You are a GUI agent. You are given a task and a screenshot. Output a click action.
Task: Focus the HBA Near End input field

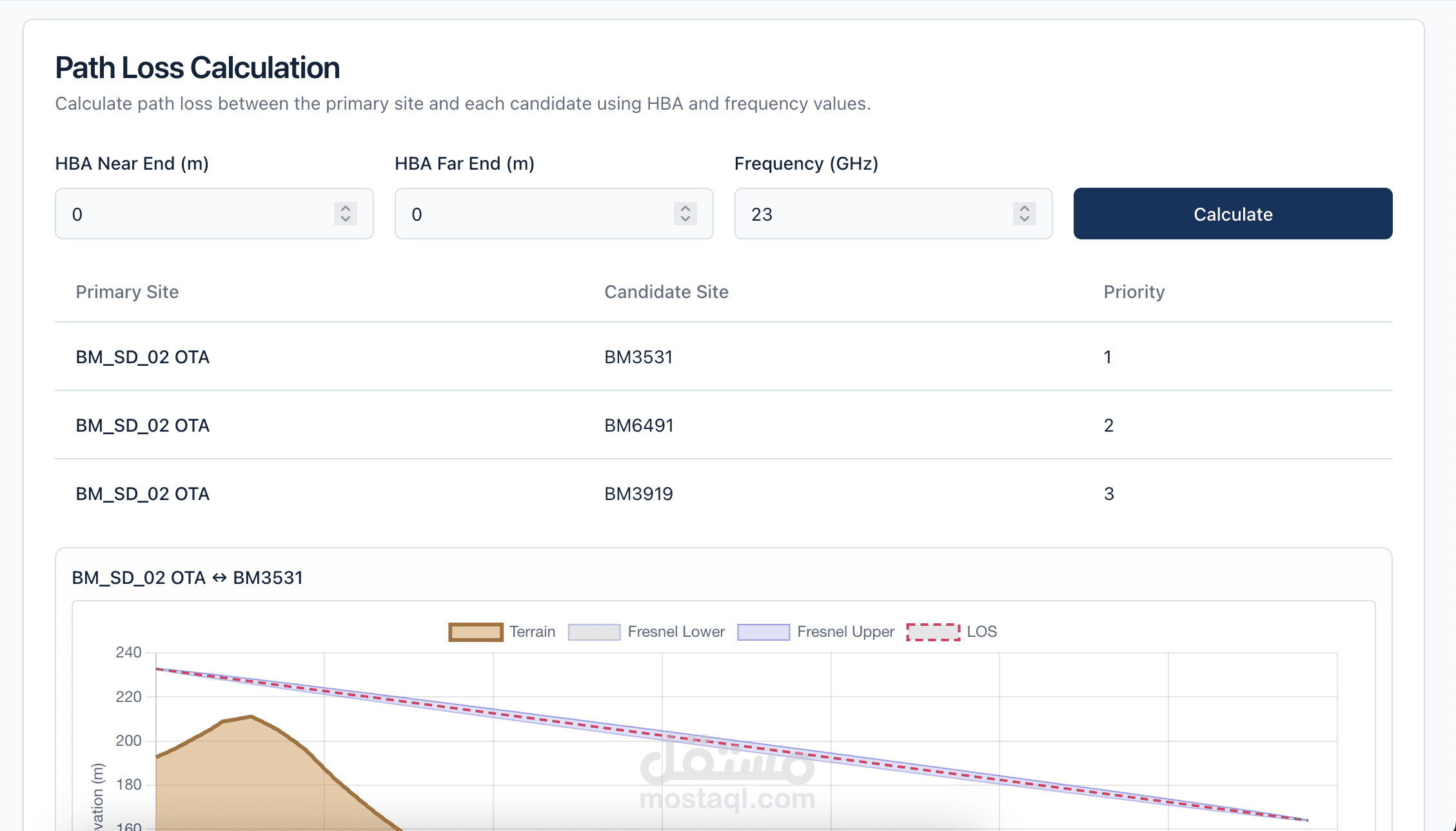pyautogui.click(x=193, y=214)
